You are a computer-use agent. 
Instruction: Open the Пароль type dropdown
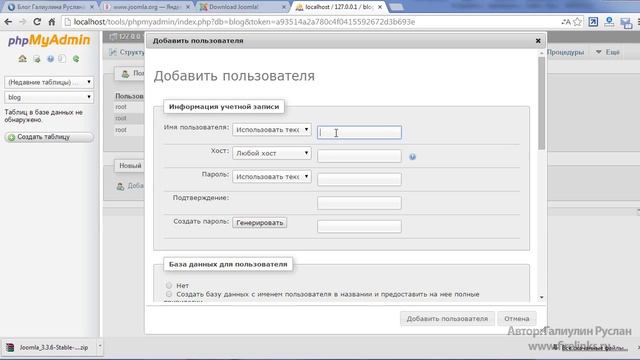pos(272,176)
